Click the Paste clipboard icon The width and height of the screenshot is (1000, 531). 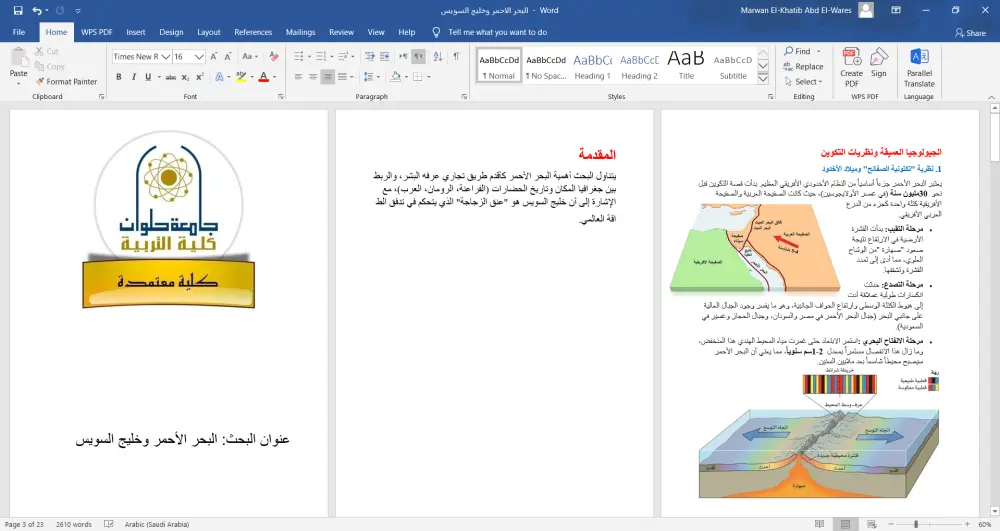pos(18,57)
